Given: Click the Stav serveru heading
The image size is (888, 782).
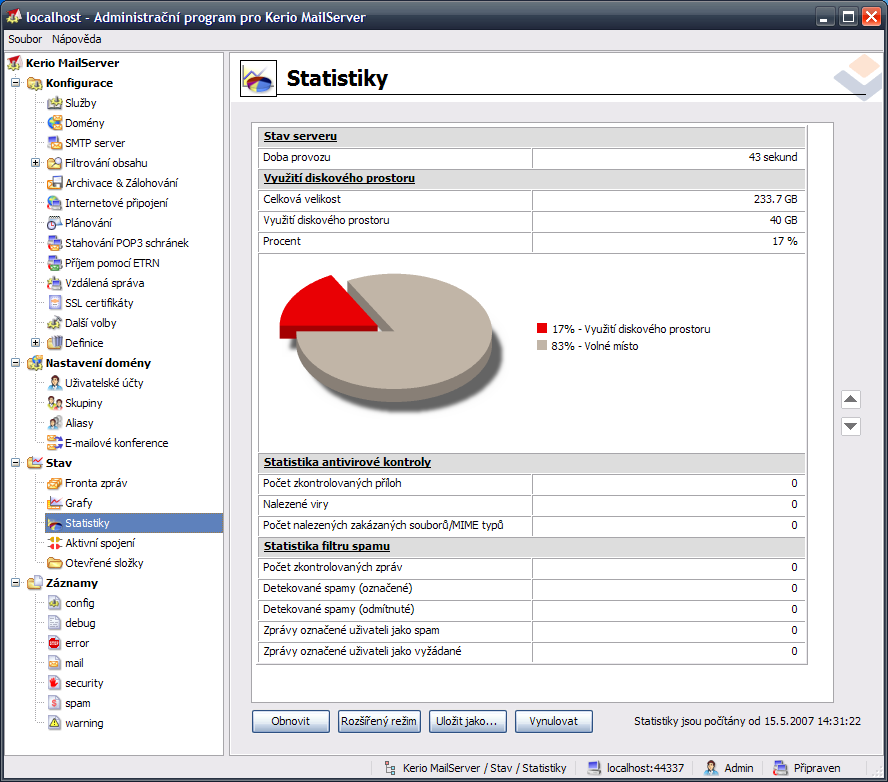Looking at the screenshot, I should [x=300, y=136].
